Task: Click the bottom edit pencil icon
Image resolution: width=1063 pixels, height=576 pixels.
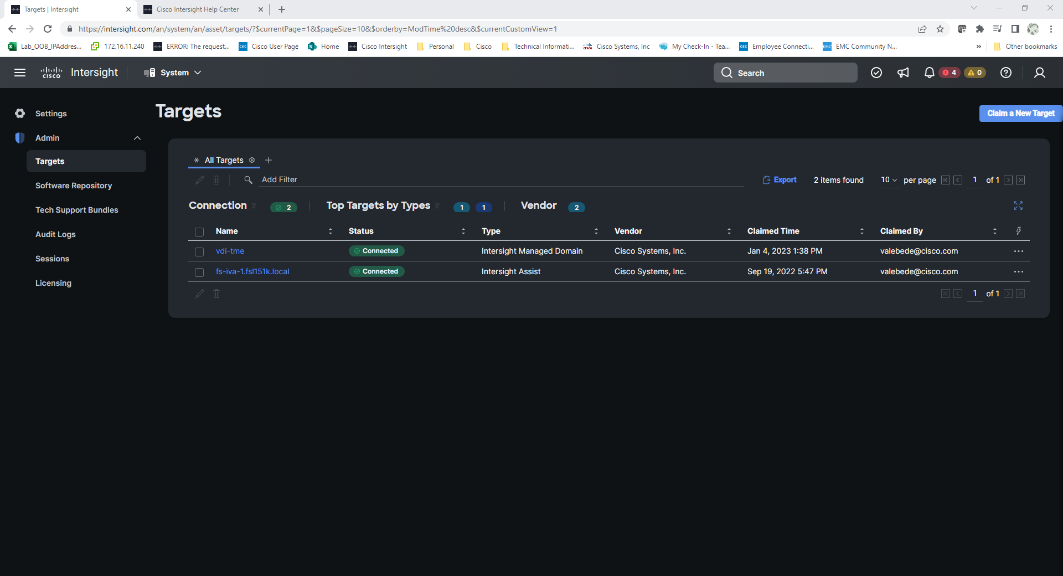Action: point(199,294)
